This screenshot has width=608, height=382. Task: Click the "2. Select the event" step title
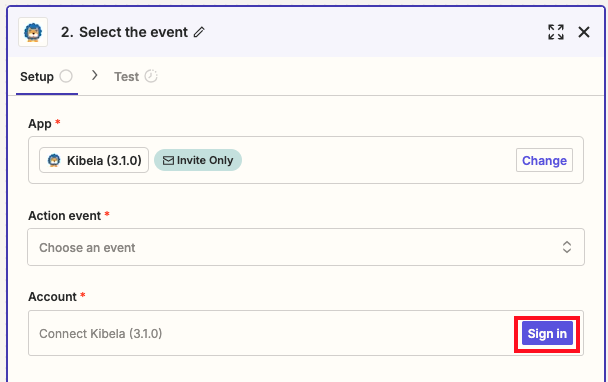tap(124, 32)
